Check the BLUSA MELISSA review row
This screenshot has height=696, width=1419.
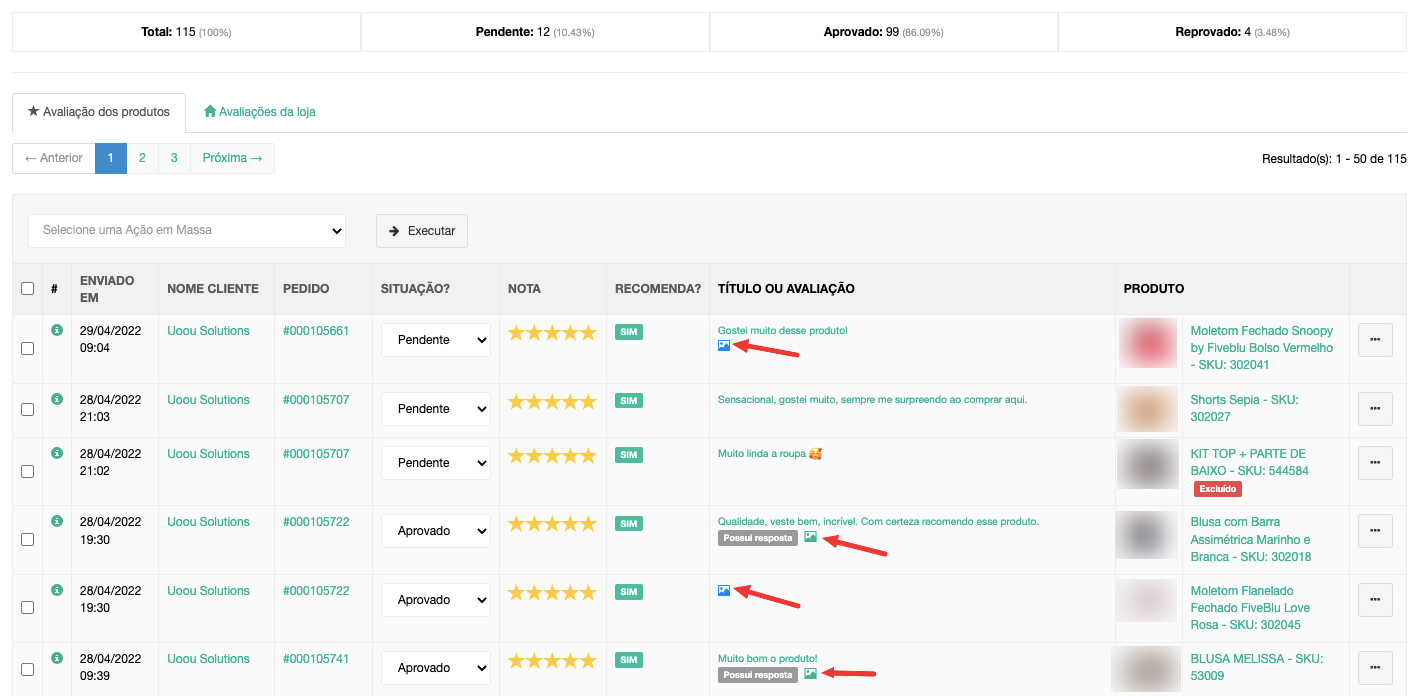coord(27,669)
